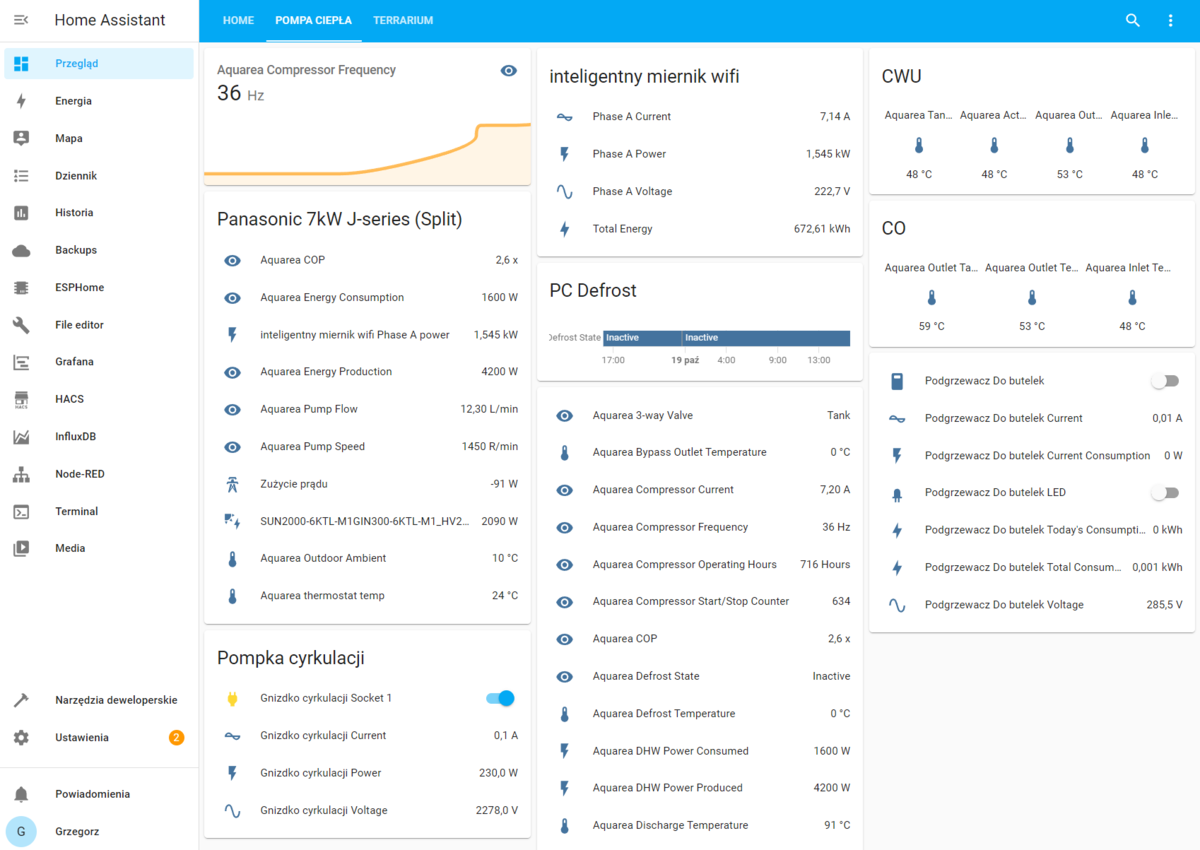The height and width of the screenshot is (850, 1200).
Task: Switch to the TERRARIUM tab
Action: [403, 20]
